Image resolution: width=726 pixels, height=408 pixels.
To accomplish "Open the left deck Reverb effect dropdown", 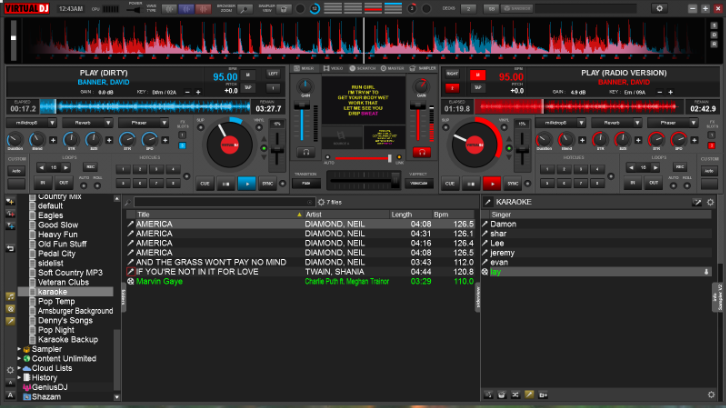I will (87, 123).
